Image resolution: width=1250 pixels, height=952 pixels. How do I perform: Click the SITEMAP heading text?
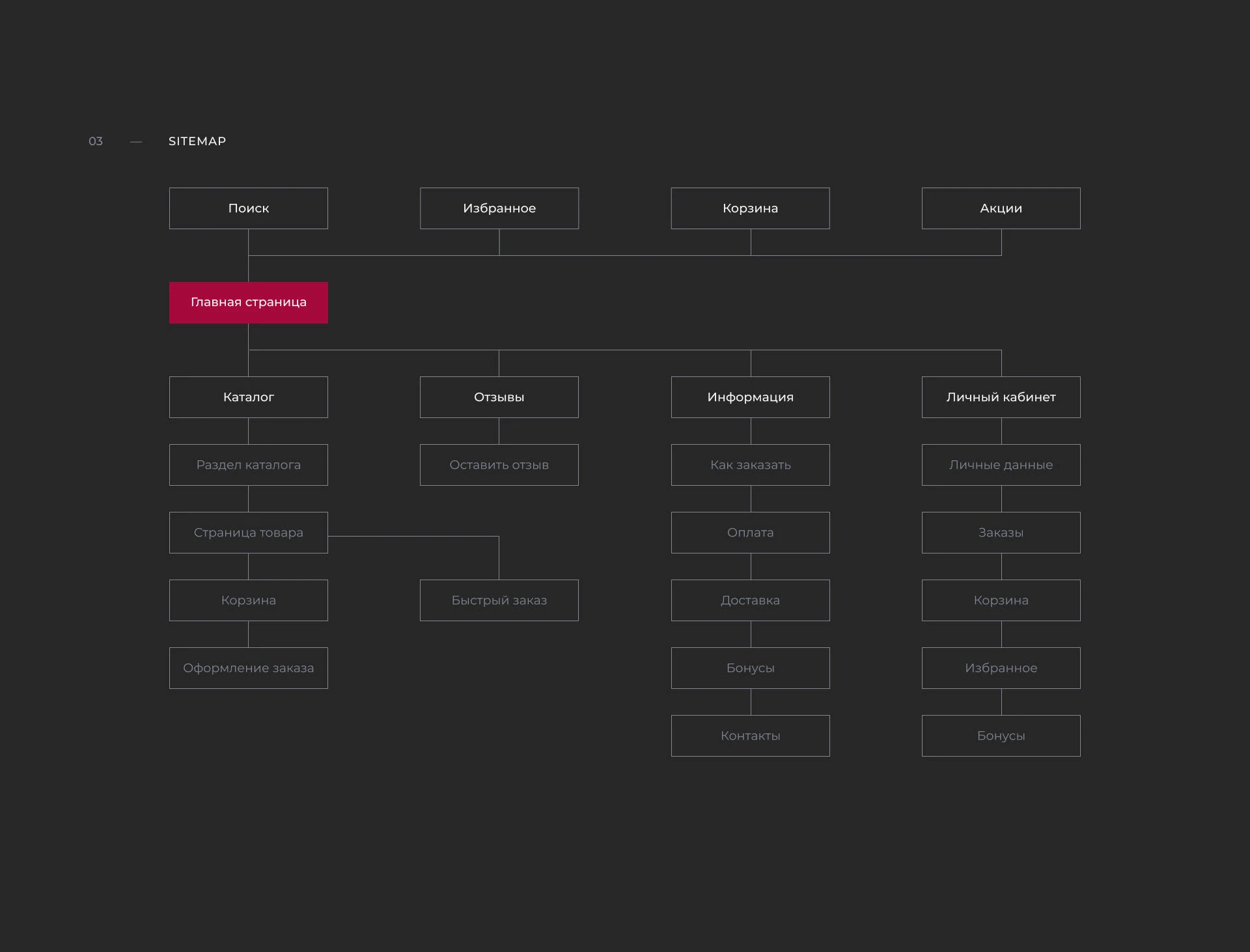point(197,141)
